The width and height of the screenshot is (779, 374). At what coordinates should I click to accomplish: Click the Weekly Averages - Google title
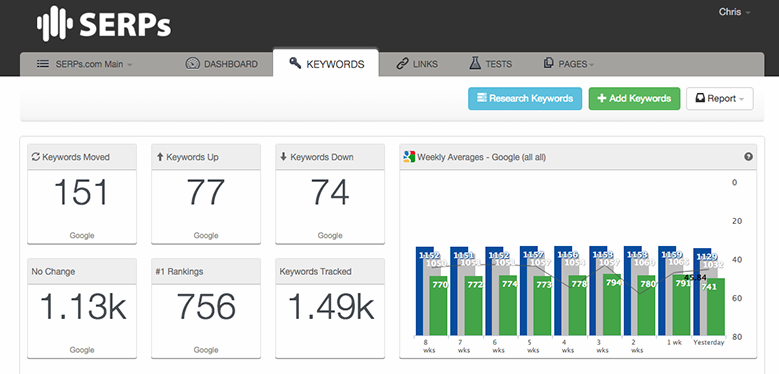point(481,157)
